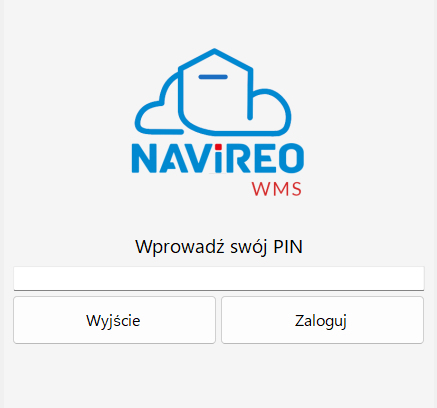Click the NAVIREO wordmark's letter N
Viewport: 437px width, 408px height.
(x=145, y=158)
